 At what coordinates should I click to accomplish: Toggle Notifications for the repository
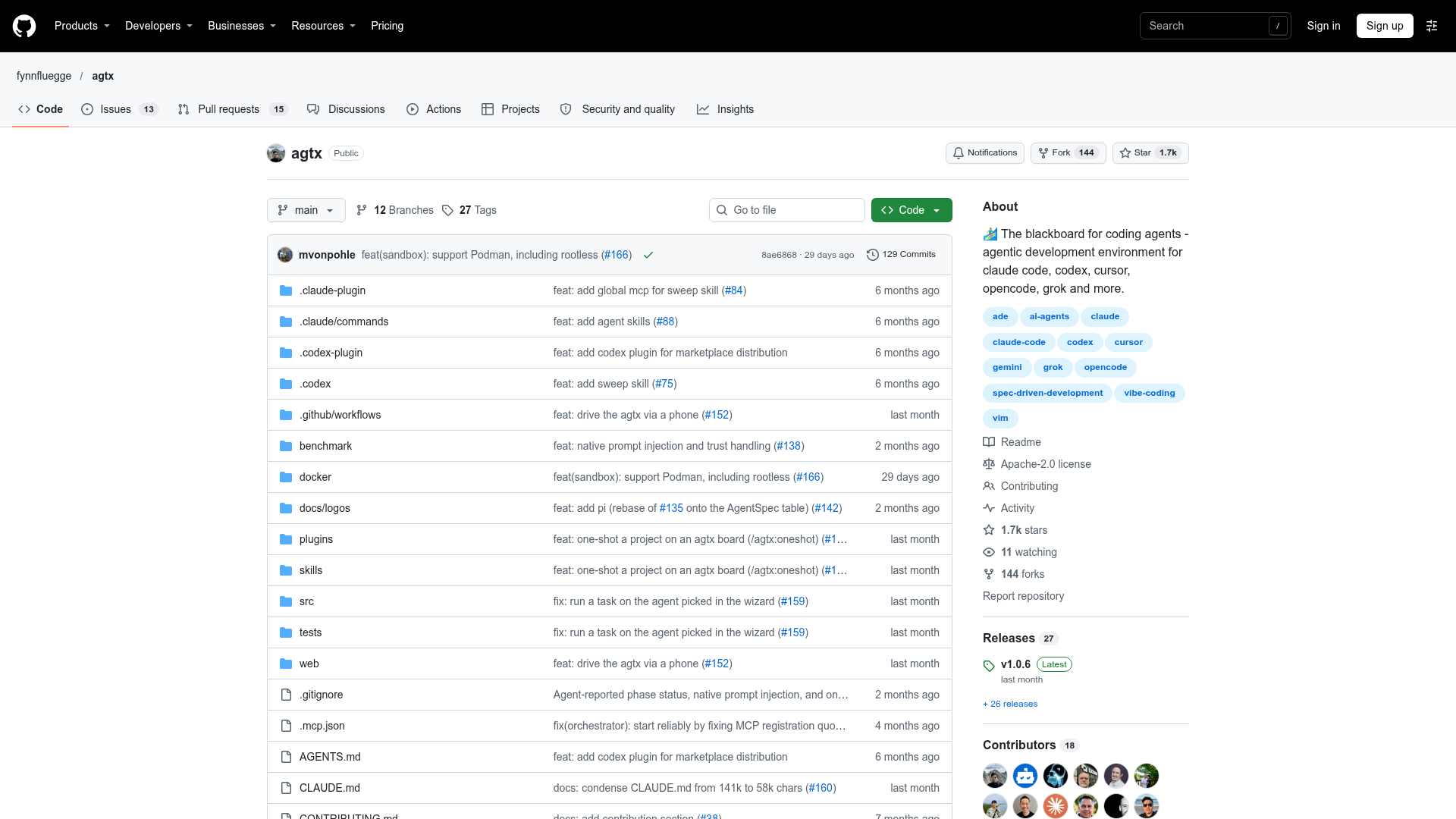click(x=985, y=153)
